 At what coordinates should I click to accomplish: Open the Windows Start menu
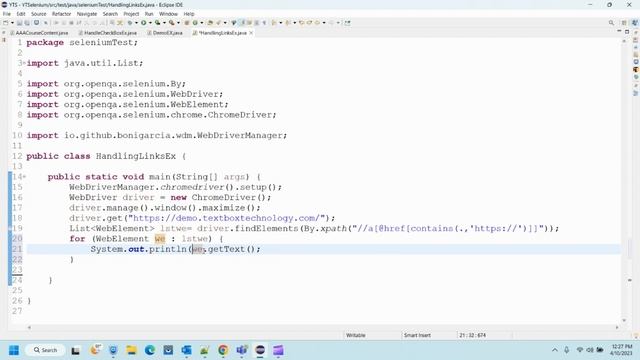[14, 350]
